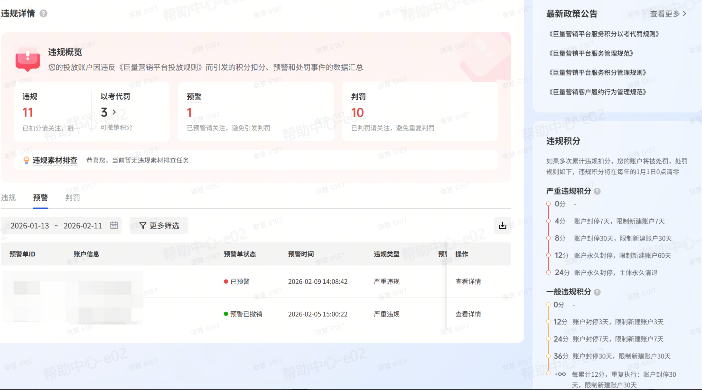Click the 预警单状态 column header

click(x=240, y=254)
